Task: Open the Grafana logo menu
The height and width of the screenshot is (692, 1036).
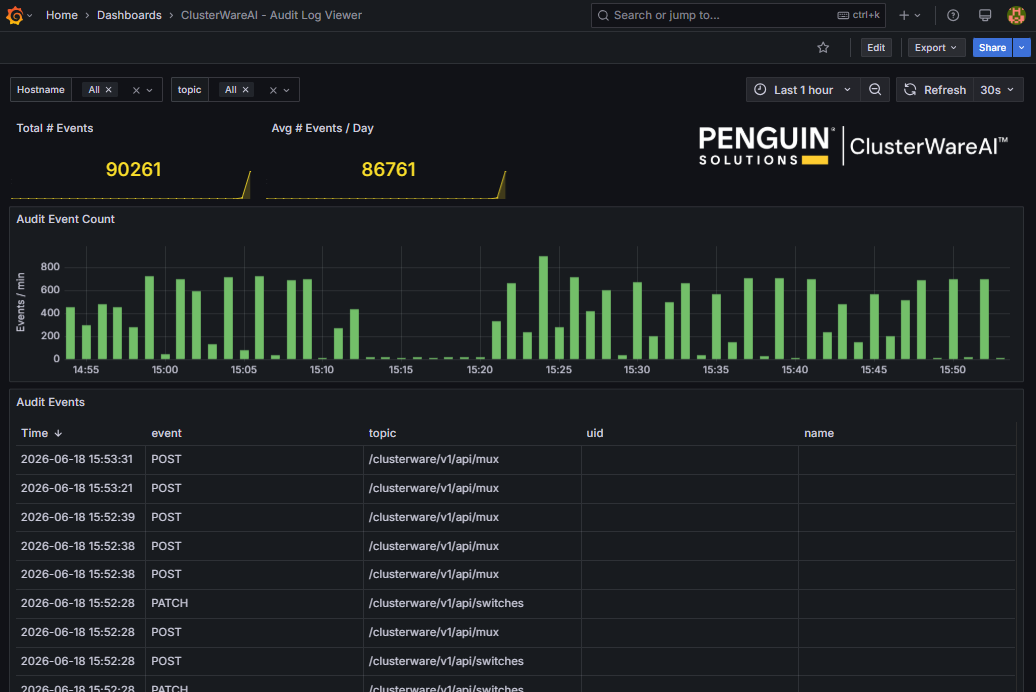Action: coord(15,15)
